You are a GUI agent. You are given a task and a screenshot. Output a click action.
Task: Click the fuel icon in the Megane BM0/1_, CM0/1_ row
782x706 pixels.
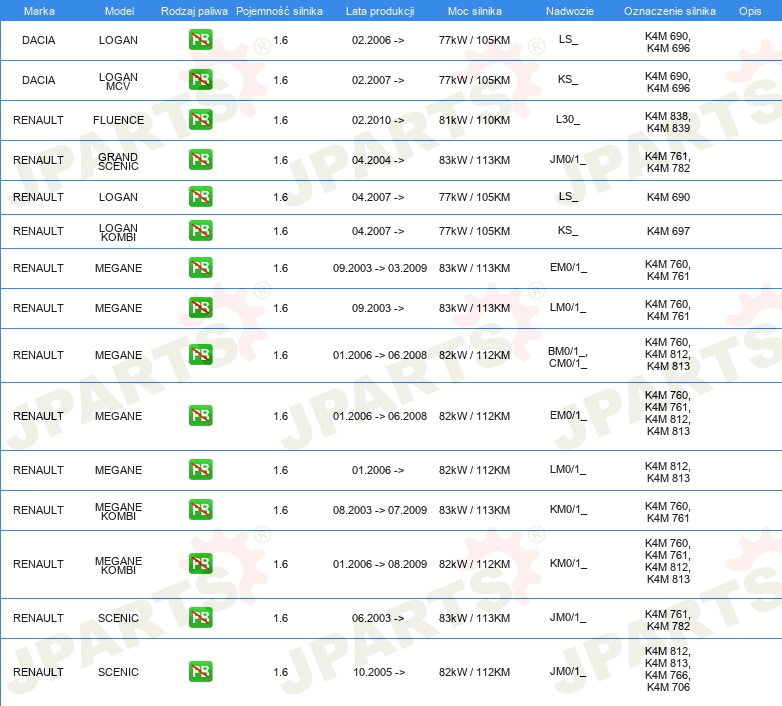click(200, 354)
